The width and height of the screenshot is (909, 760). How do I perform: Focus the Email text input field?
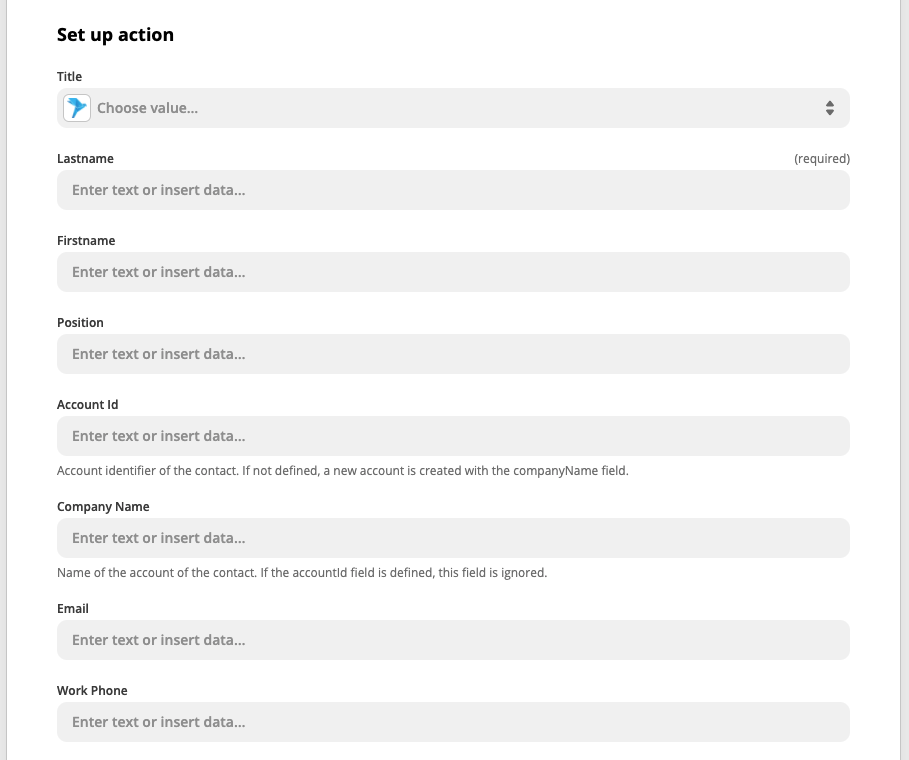pyautogui.click(x=453, y=640)
